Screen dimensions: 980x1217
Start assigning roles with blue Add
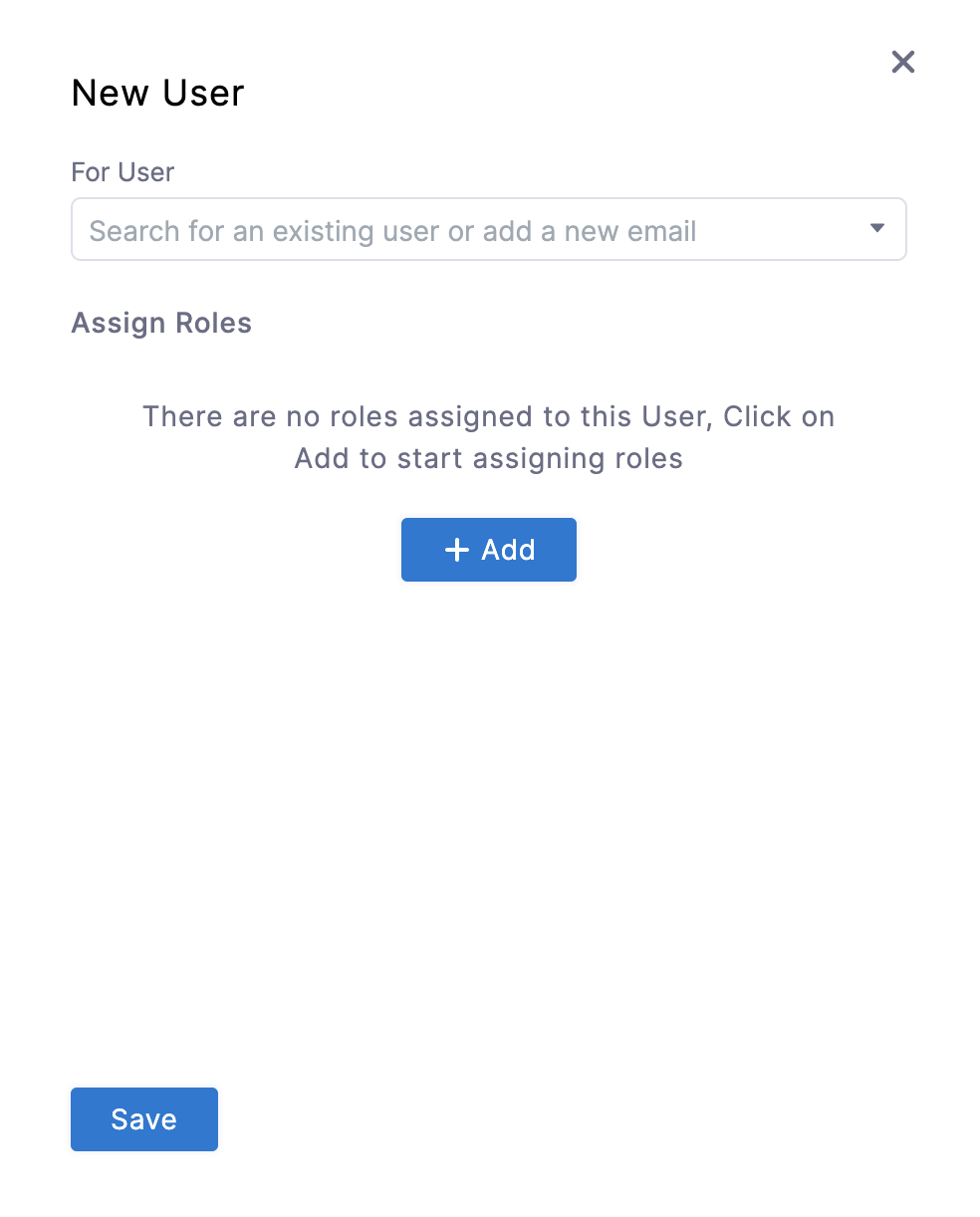coord(488,550)
